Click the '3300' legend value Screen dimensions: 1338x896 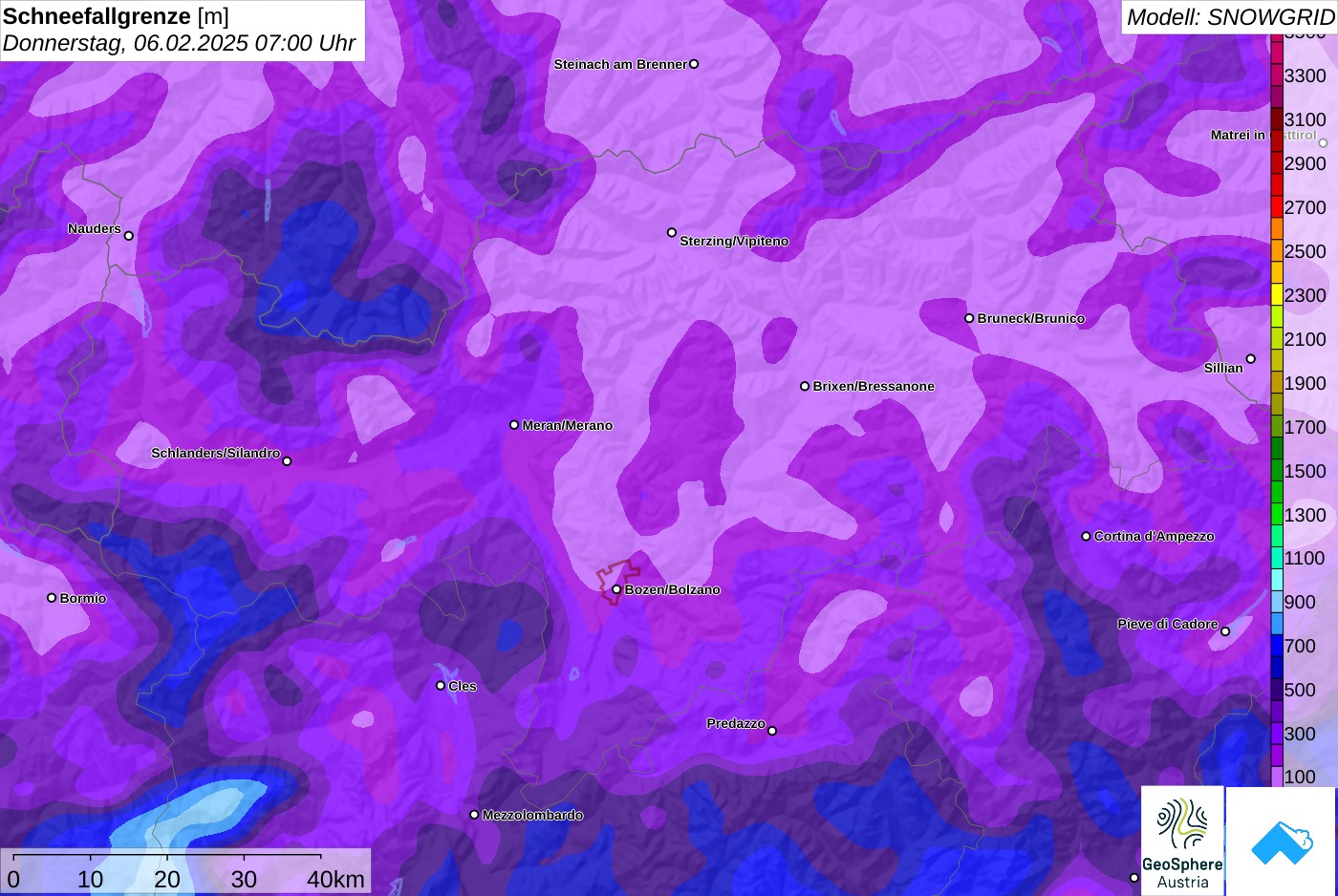click(1306, 75)
